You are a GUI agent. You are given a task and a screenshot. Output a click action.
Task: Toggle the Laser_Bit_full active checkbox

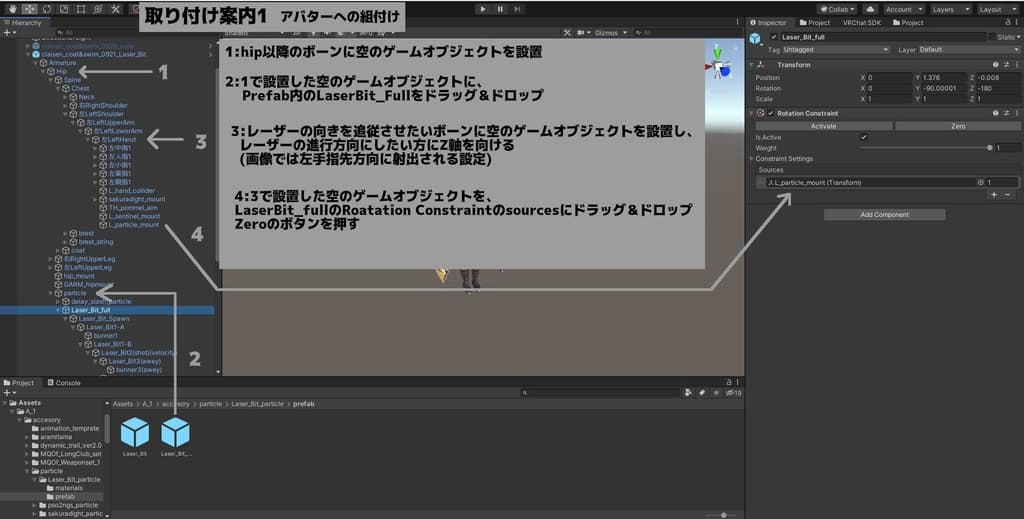772,37
